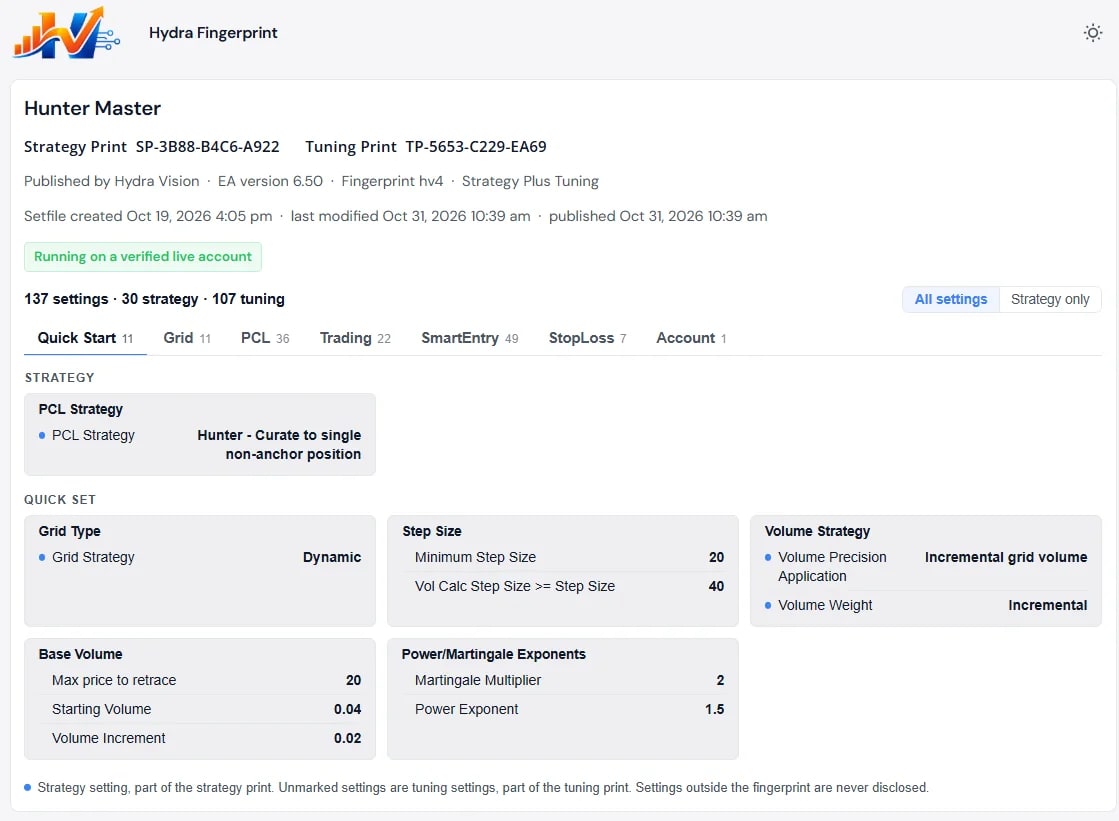
Task: Click the Hydra Fingerprint title
Action: (x=213, y=33)
